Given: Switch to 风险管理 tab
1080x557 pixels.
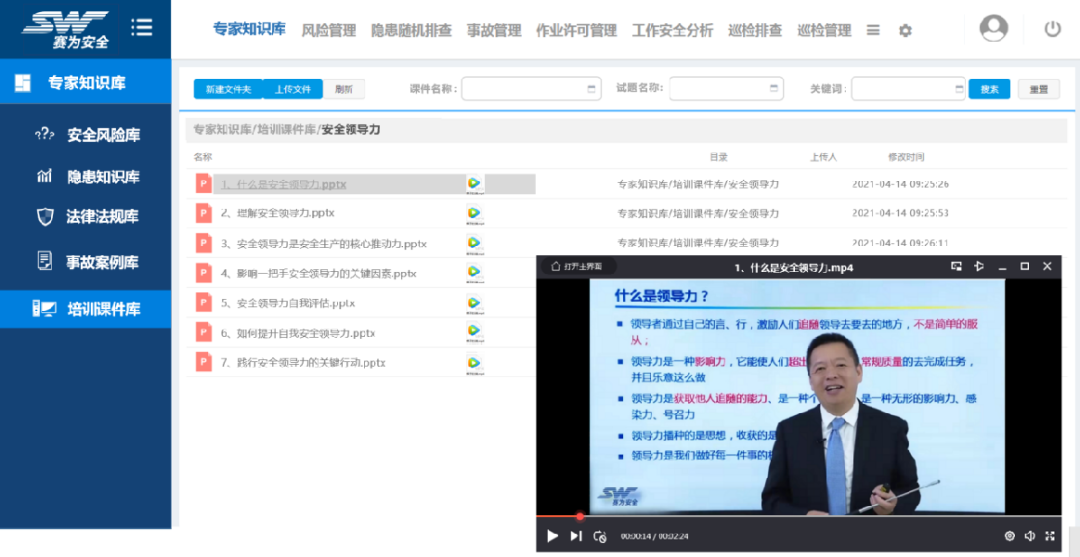Looking at the screenshot, I should (x=328, y=31).
